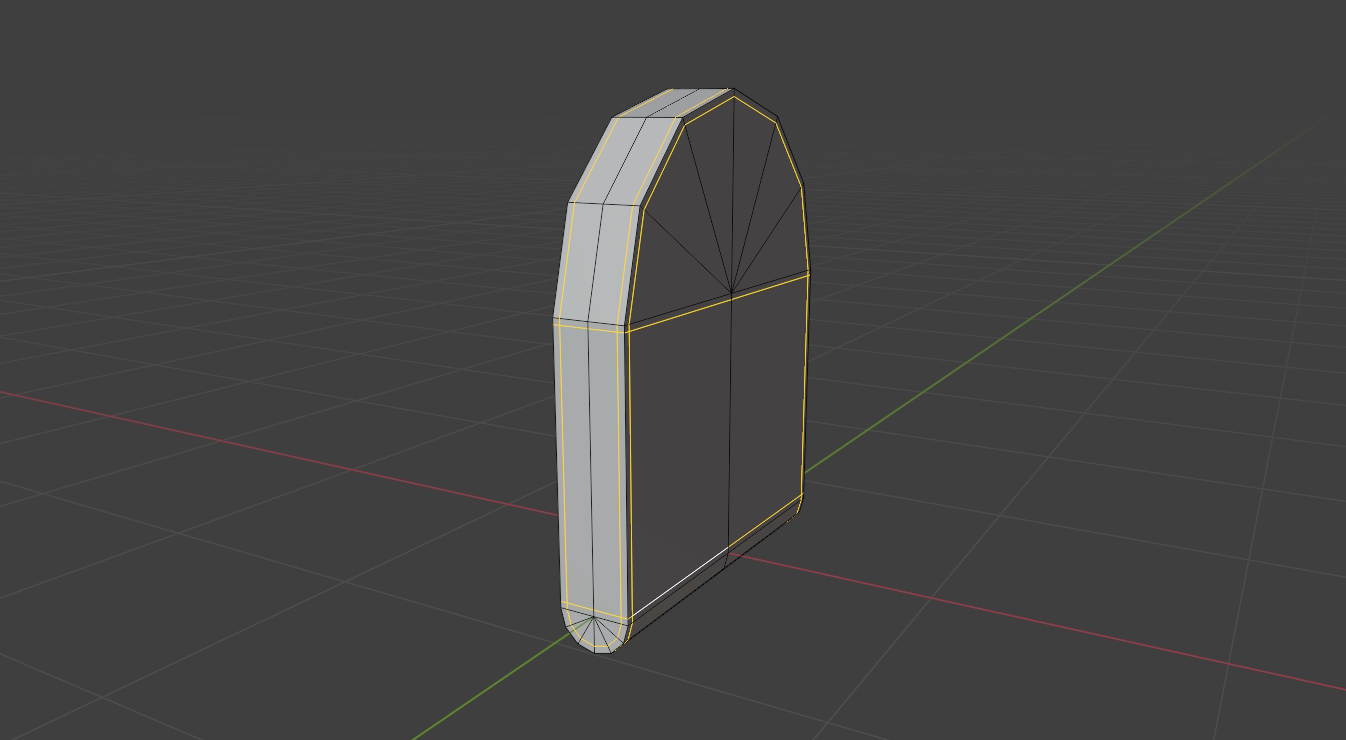Select the fan center vertex on rounded bottom

pos(595,617)
